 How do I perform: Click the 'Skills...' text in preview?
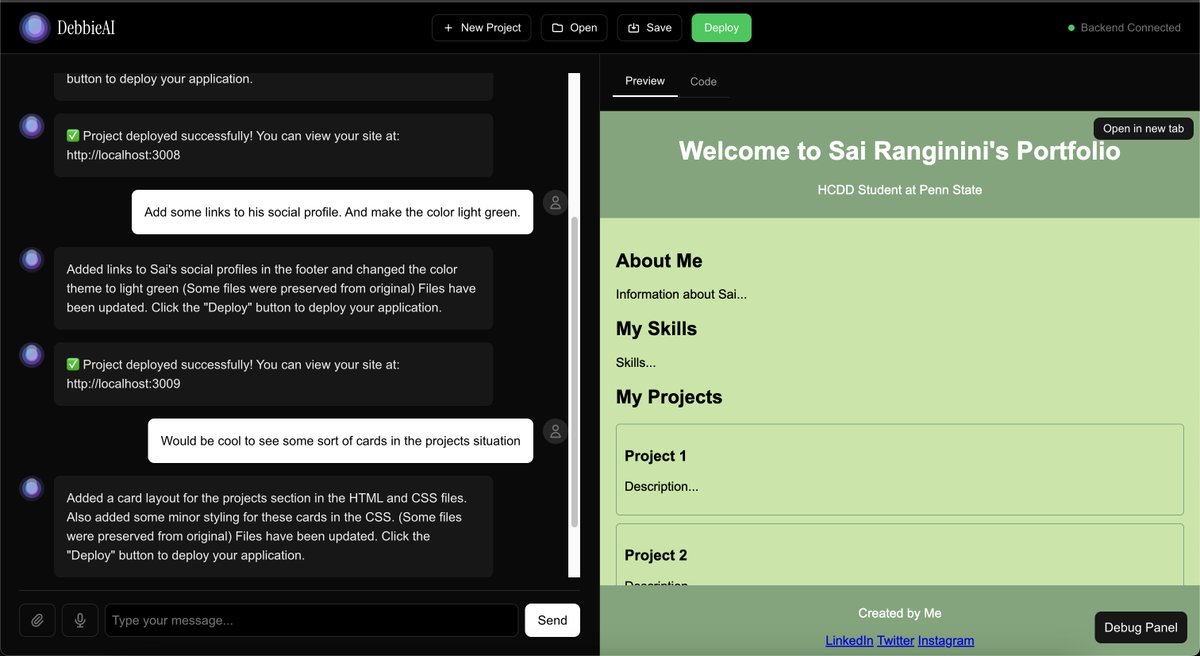coord(636,362)
